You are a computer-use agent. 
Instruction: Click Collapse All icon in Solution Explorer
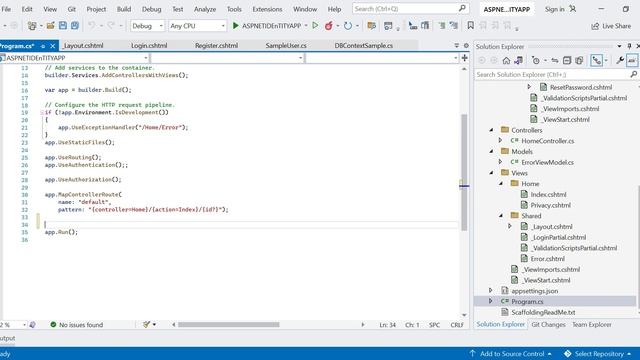(567, 61)
